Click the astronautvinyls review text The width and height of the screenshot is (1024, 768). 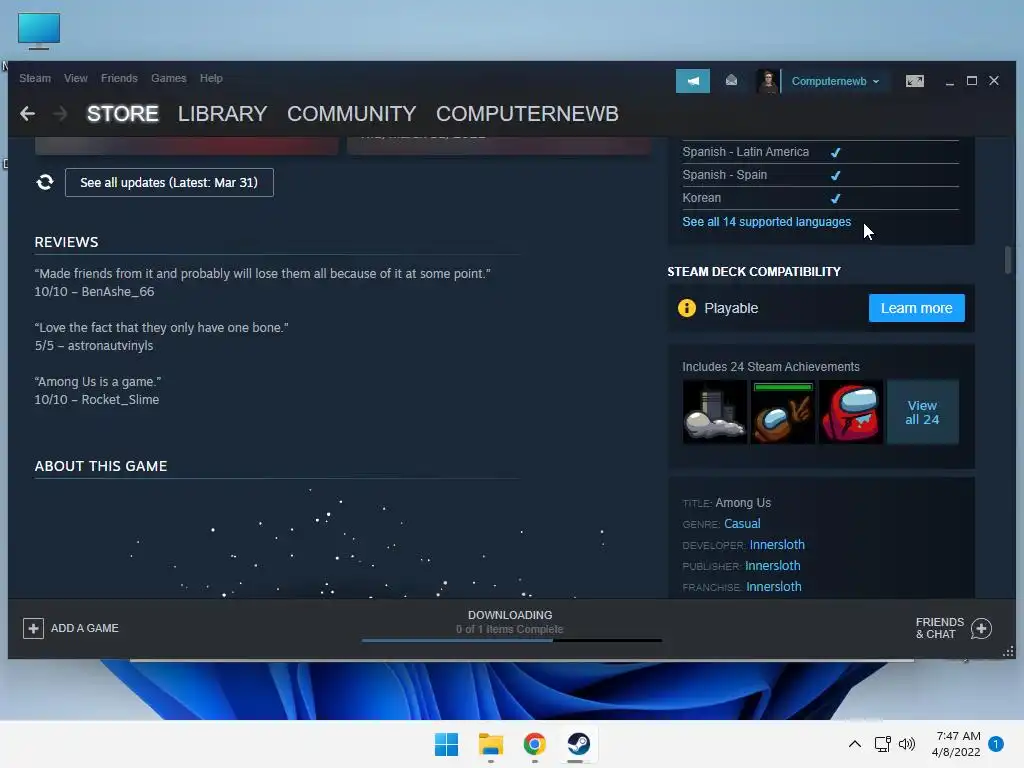(161, 336)
